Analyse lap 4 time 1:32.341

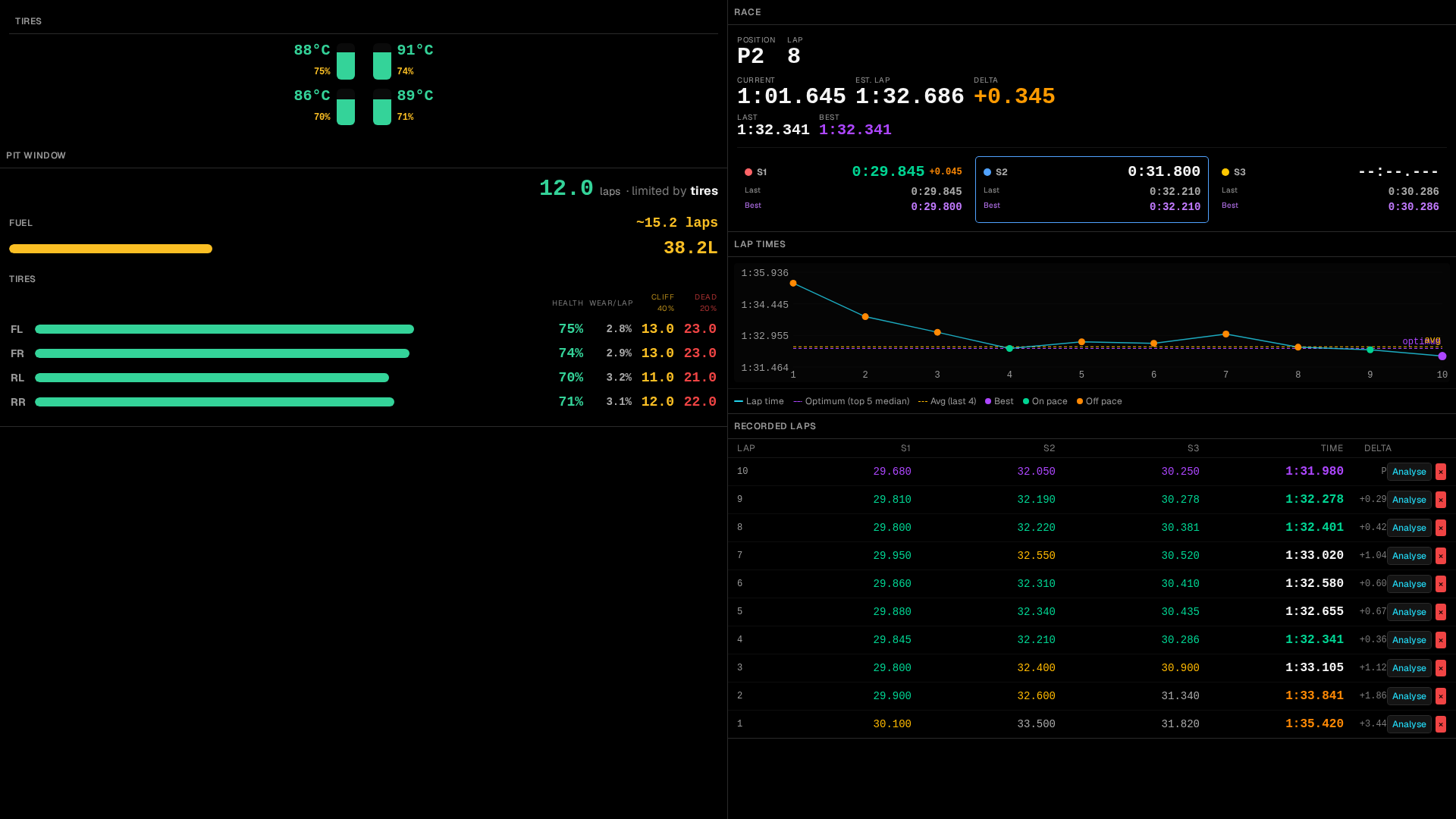click(1409, 640)
